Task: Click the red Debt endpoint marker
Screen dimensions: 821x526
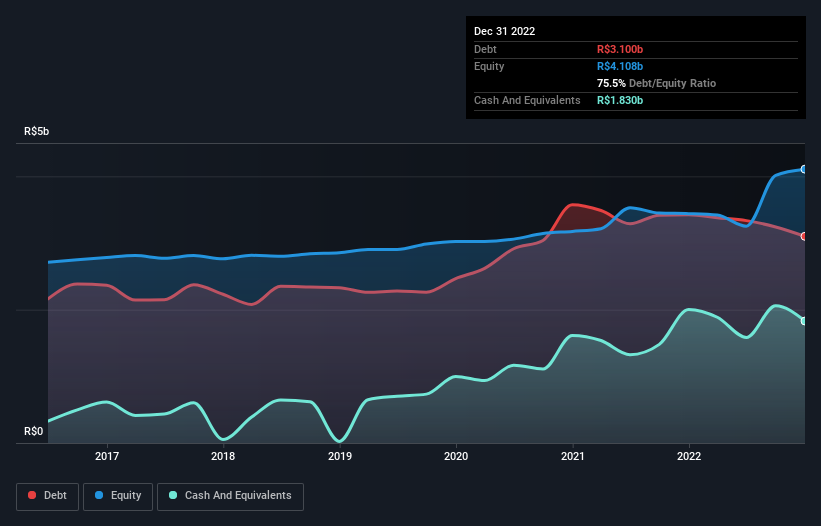Action: pyautogui.click(x=804, y=236)
